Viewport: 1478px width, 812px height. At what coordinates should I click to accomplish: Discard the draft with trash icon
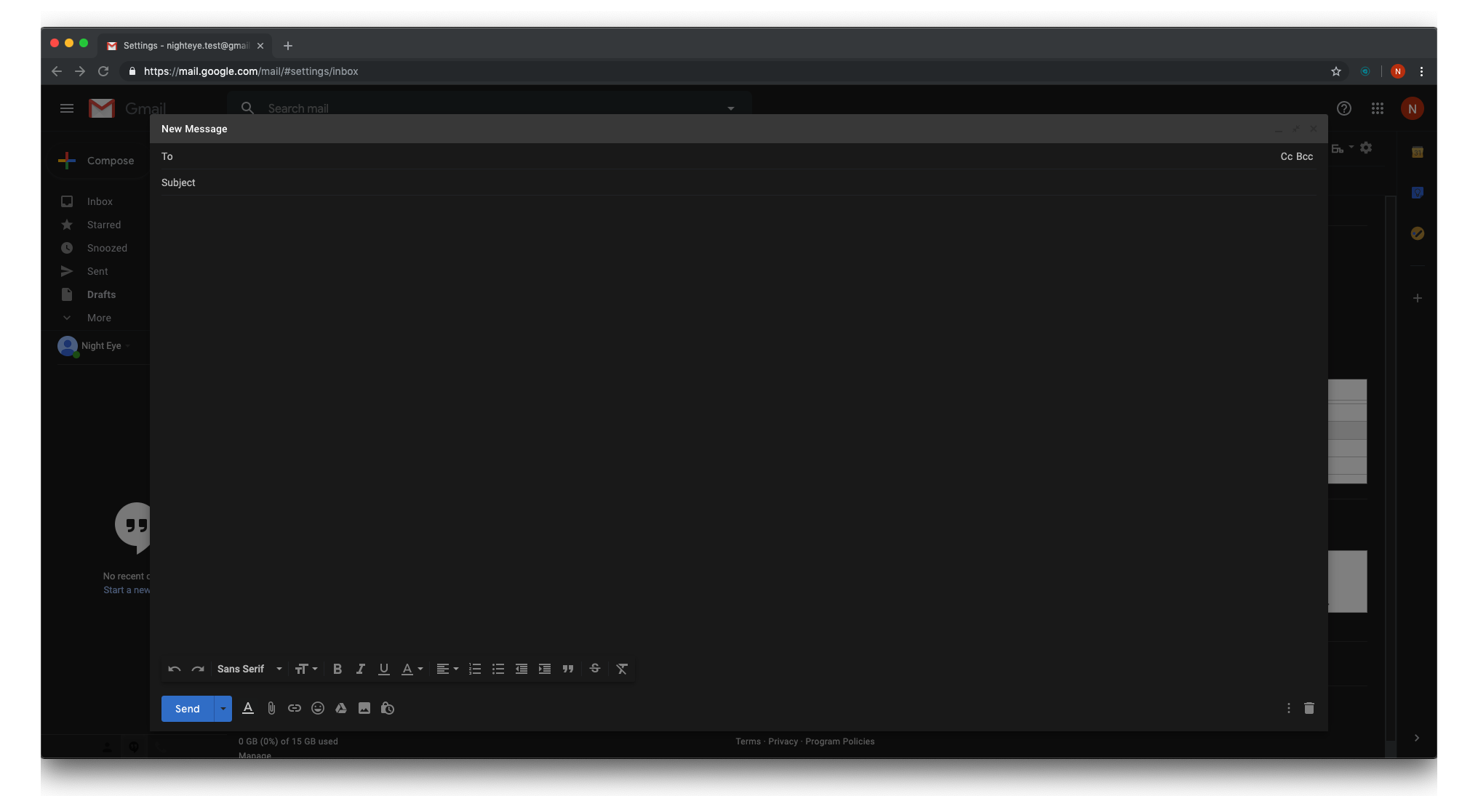(1309, 708)
